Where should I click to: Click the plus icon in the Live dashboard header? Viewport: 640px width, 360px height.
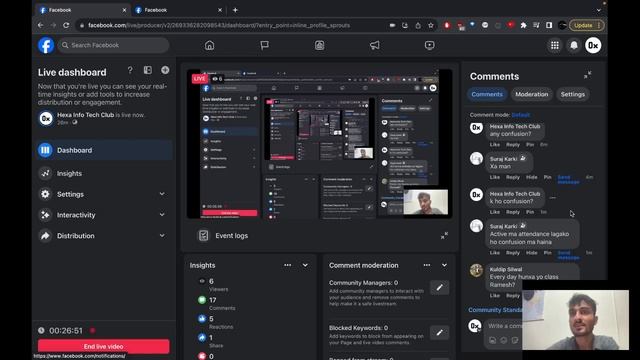[x=165, y=70]
